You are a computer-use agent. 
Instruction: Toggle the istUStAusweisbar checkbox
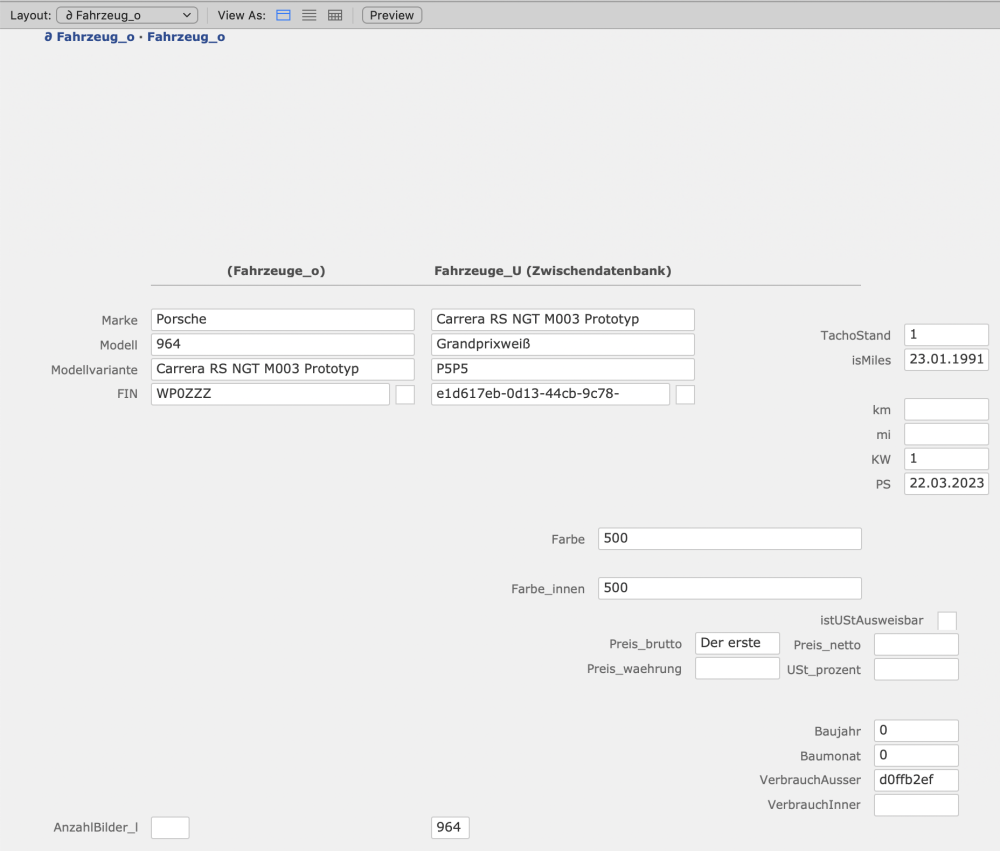coord(946,621)
